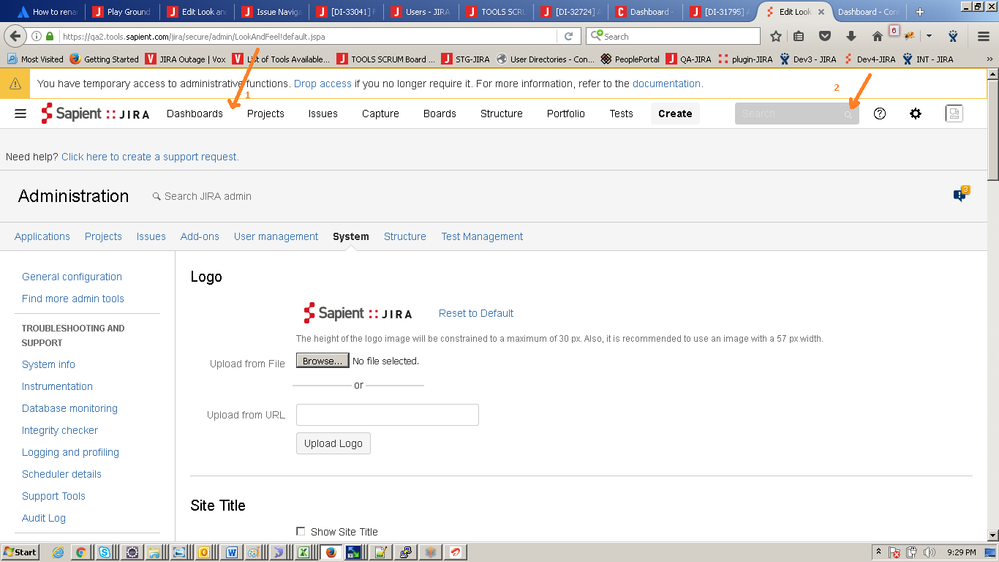Open Audit Log in the sidebar
Image resolution: width=999 pixels, height=562 pixels.
coord(44,519)
